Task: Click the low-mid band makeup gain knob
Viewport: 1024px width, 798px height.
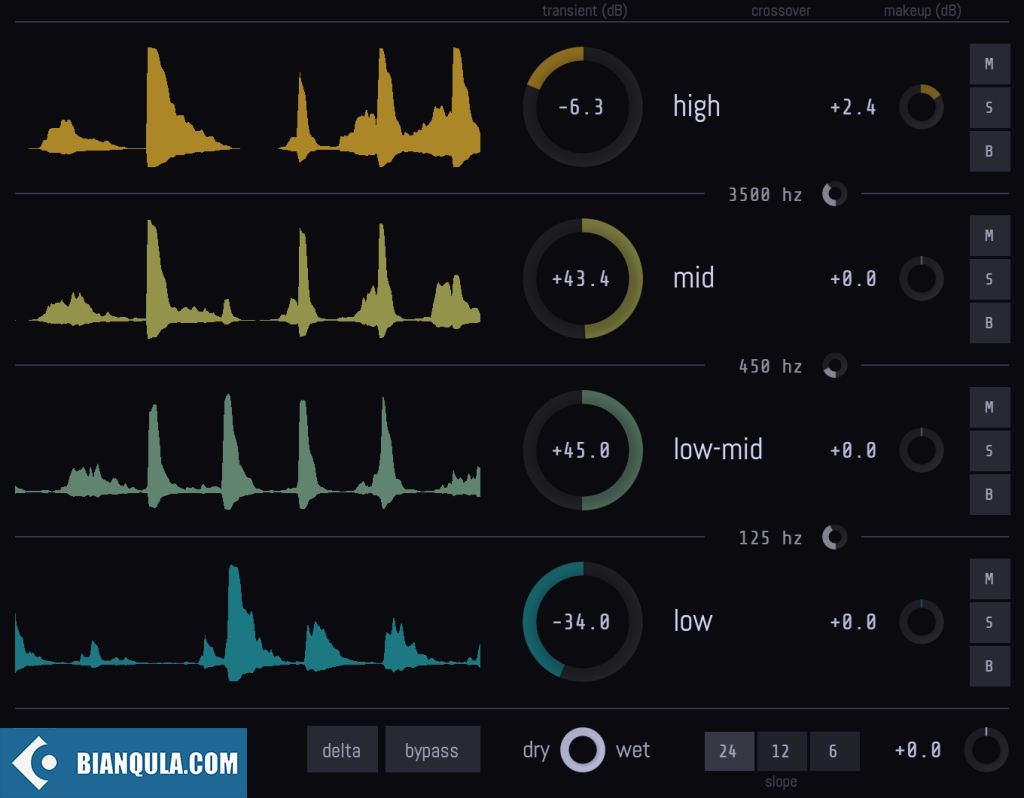Action: (x=921, y=450)
